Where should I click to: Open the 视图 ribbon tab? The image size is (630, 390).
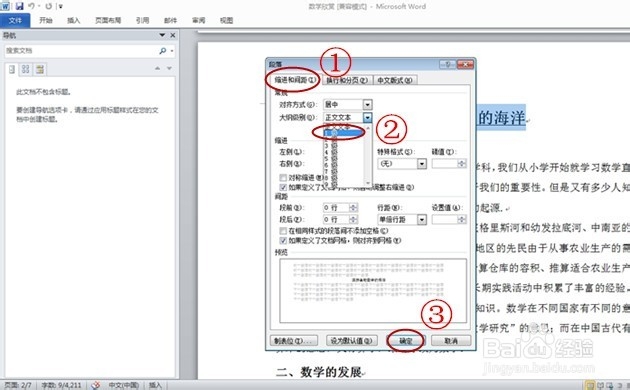226,20
